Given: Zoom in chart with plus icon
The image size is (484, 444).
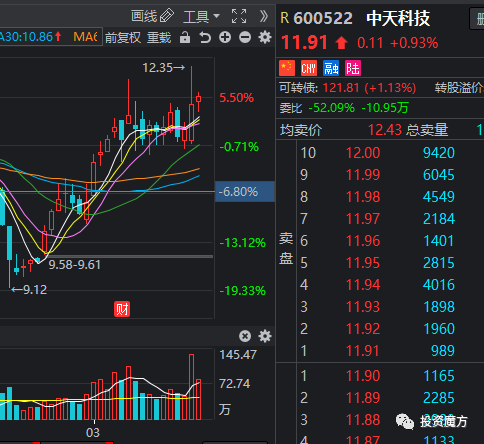Looking at the screenshot, I should (x=225, y=37).
